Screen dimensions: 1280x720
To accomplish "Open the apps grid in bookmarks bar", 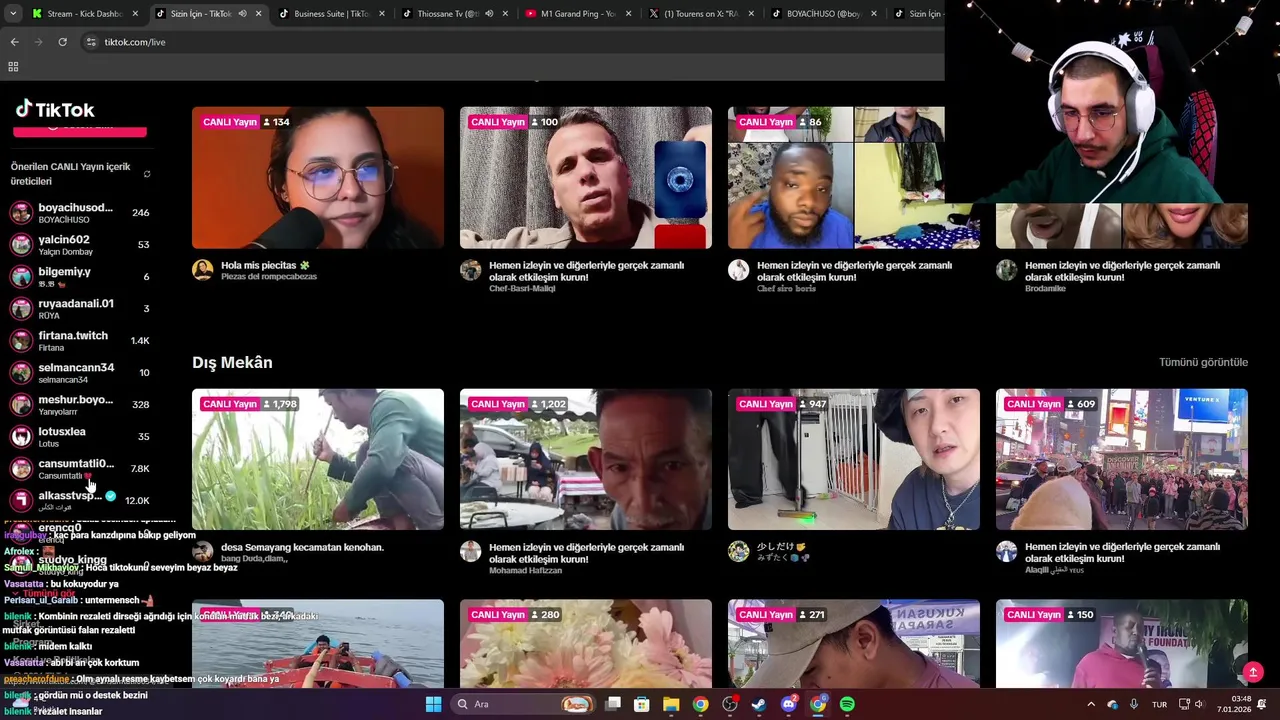I will pos(13,67).
